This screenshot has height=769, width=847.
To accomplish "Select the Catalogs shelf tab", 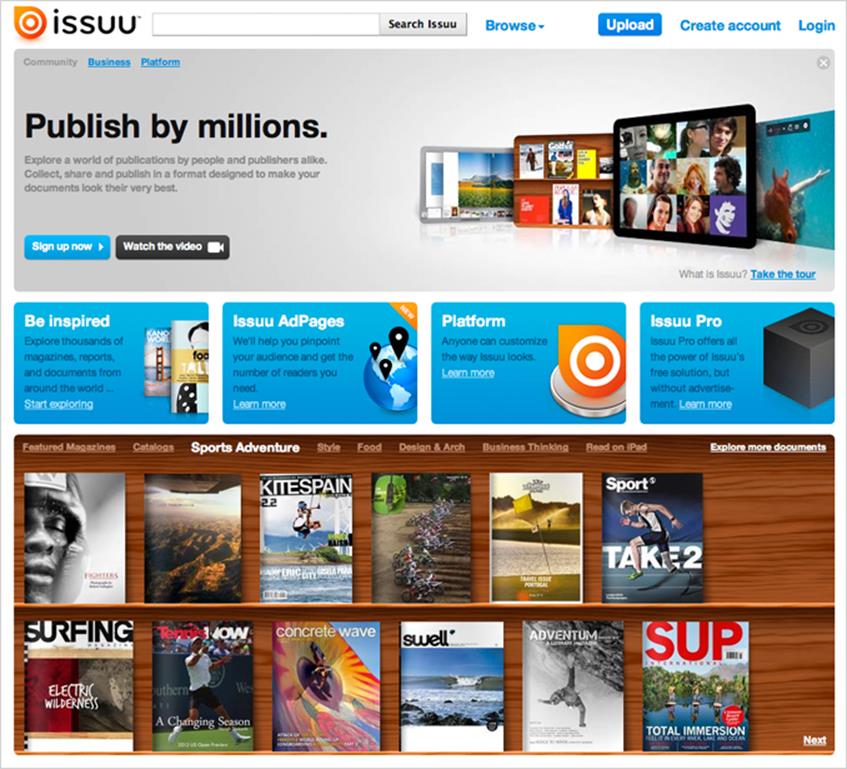I will point(153,447).
